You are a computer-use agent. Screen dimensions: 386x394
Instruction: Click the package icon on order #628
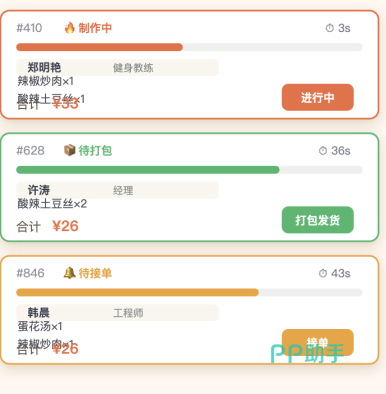[69, 150]
